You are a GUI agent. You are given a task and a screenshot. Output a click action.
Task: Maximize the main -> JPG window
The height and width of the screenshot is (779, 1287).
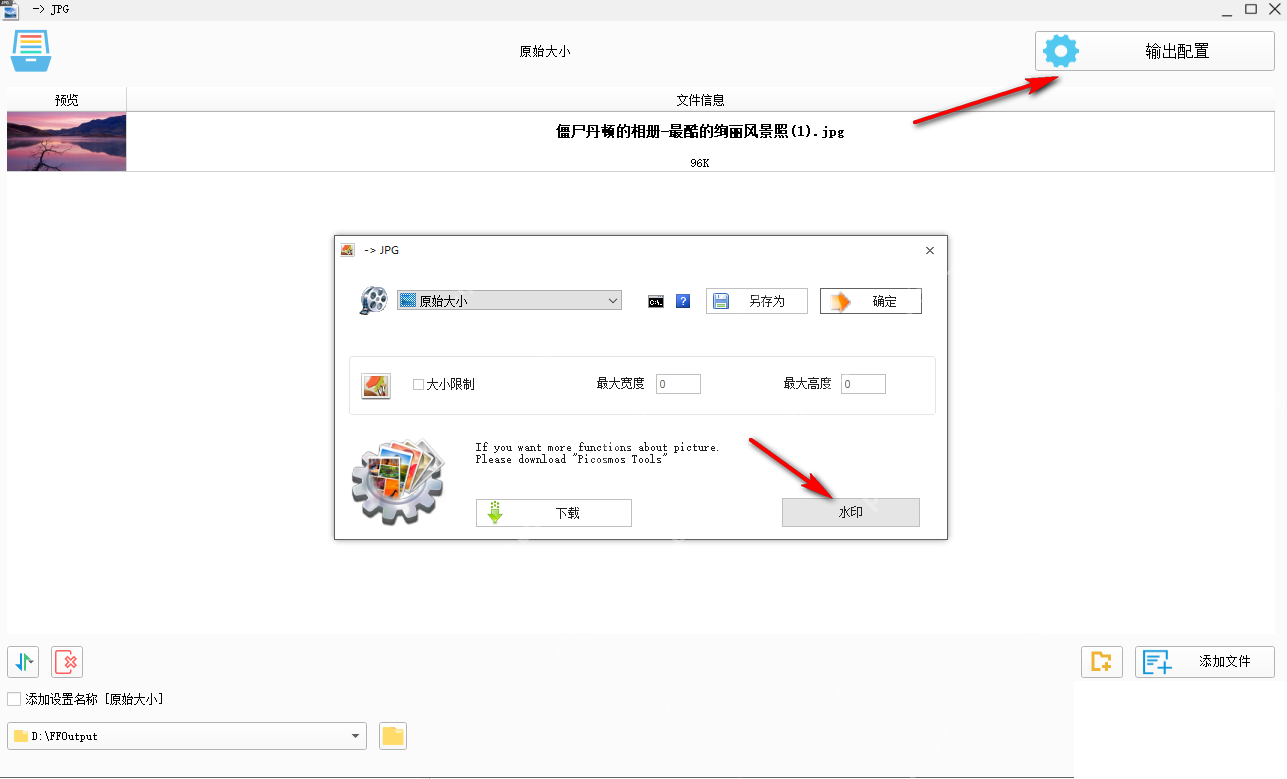pos(1251,9)
